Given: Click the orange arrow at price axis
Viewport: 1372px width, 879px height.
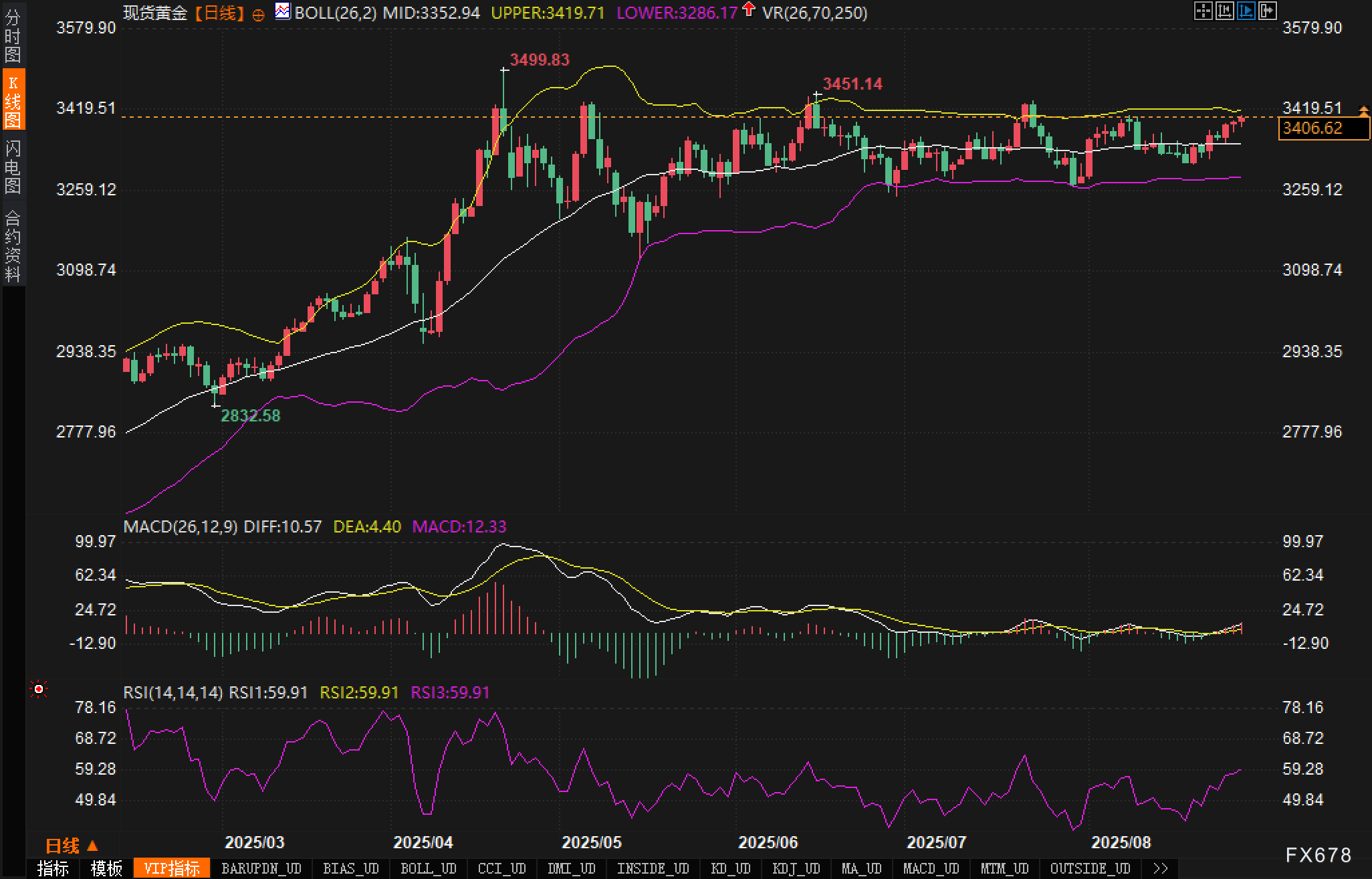Looking at the screenshot, I should tap(1363, 110).
